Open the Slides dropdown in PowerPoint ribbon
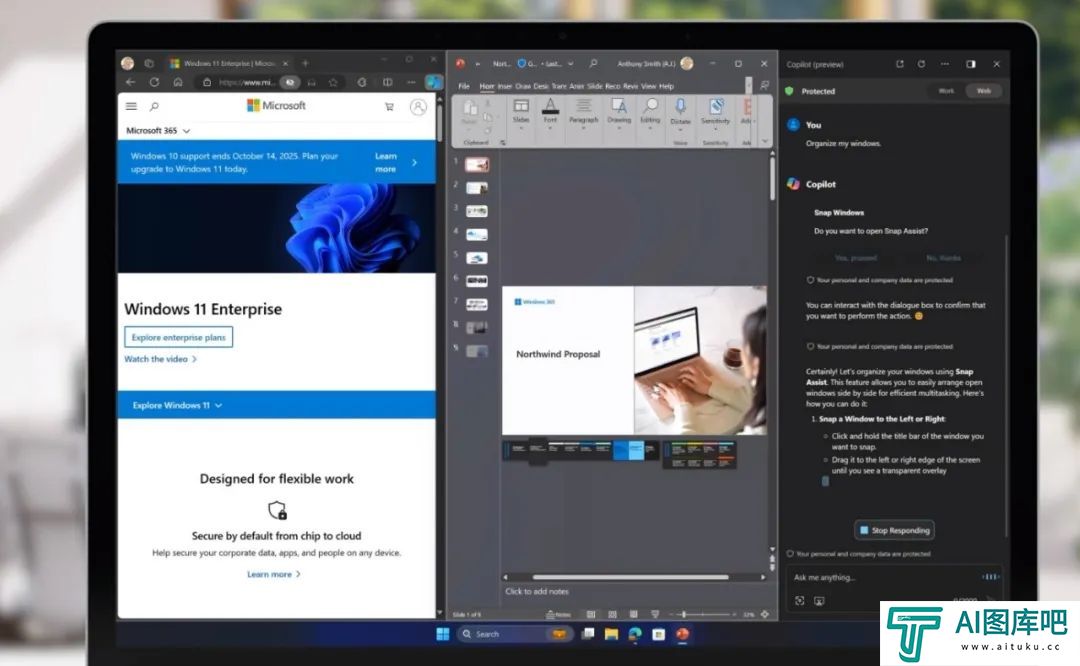This screenshot has width=1080, height=666. tap(521, 112)
